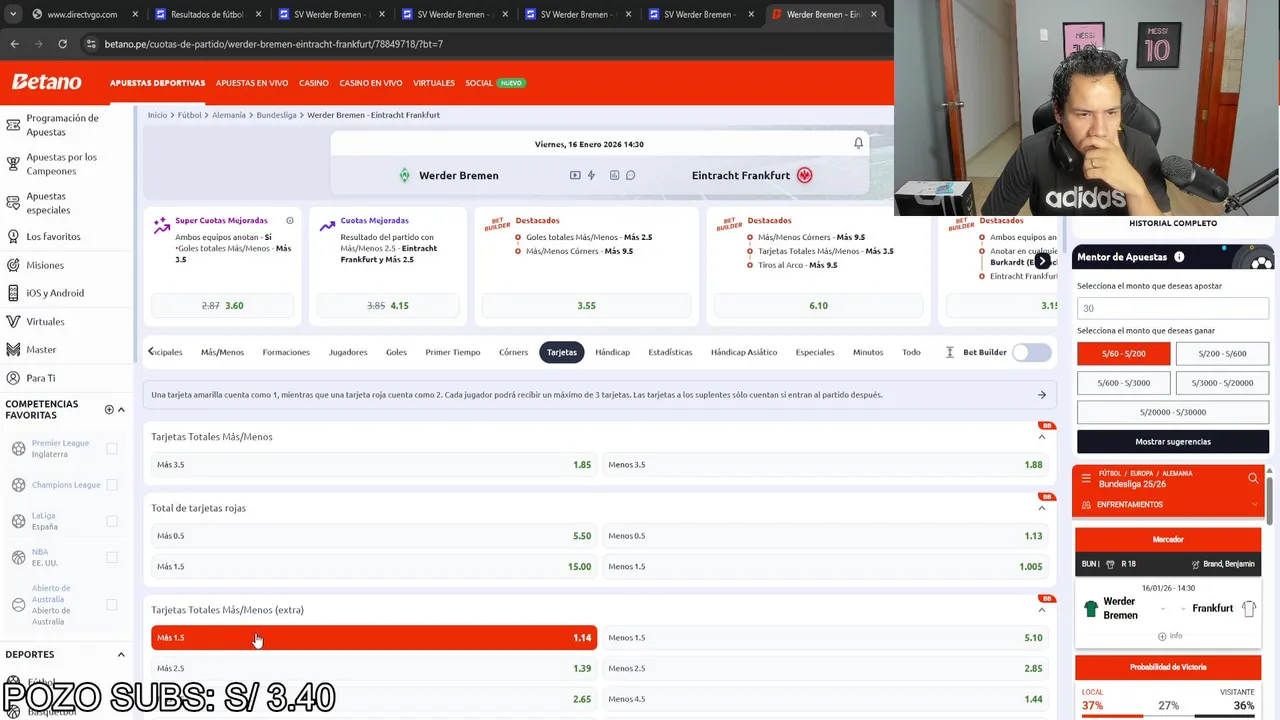Select Más 3.5 odds 1.85

(x=374, y=465)
